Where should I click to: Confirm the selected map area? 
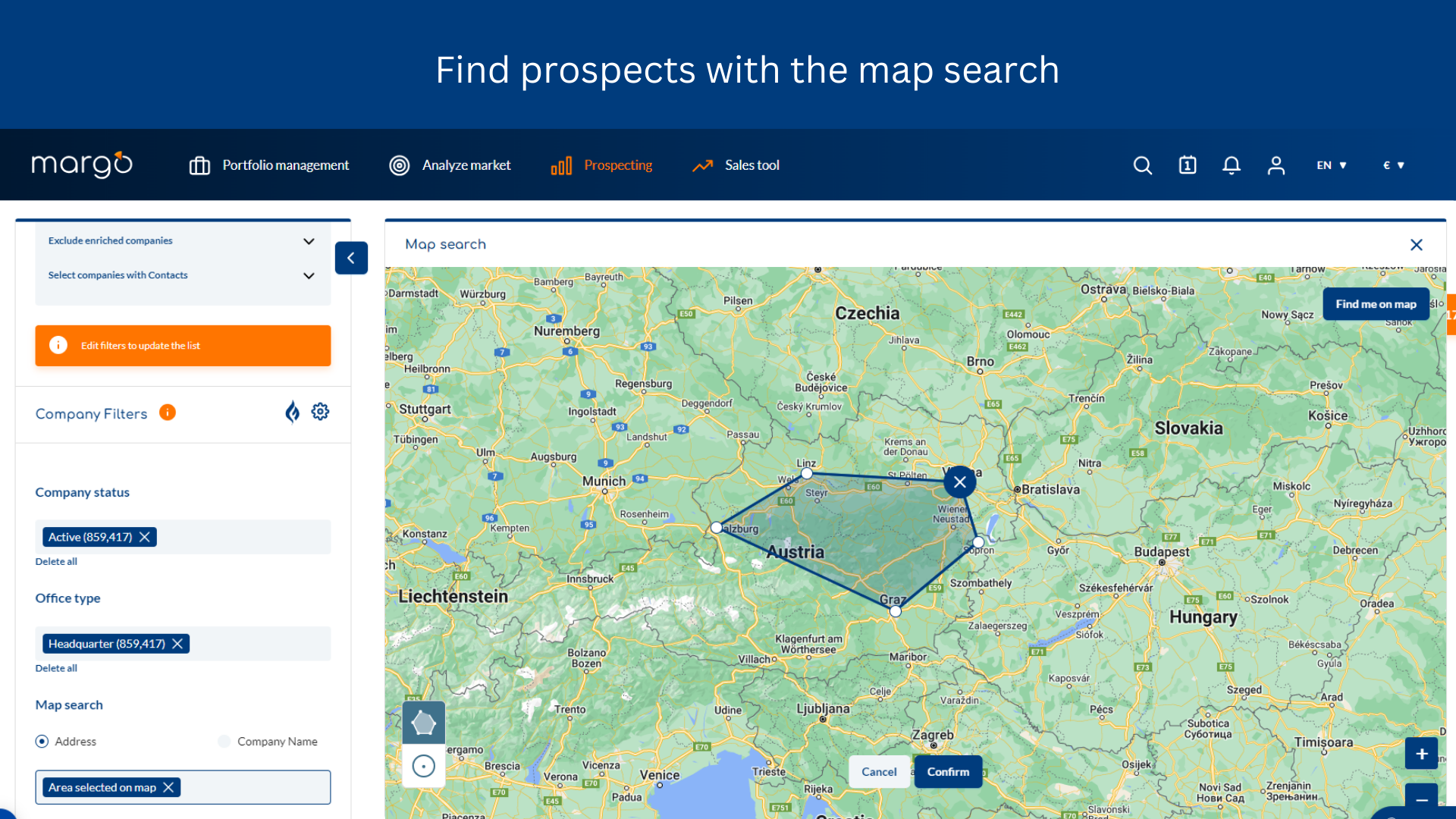(x=948, y=772)
